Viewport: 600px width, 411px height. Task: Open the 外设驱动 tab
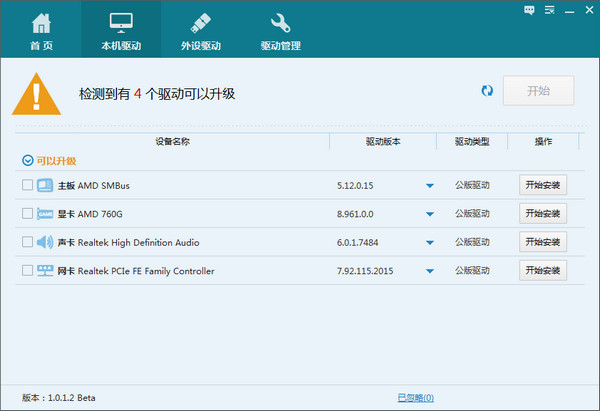point(201,31)
